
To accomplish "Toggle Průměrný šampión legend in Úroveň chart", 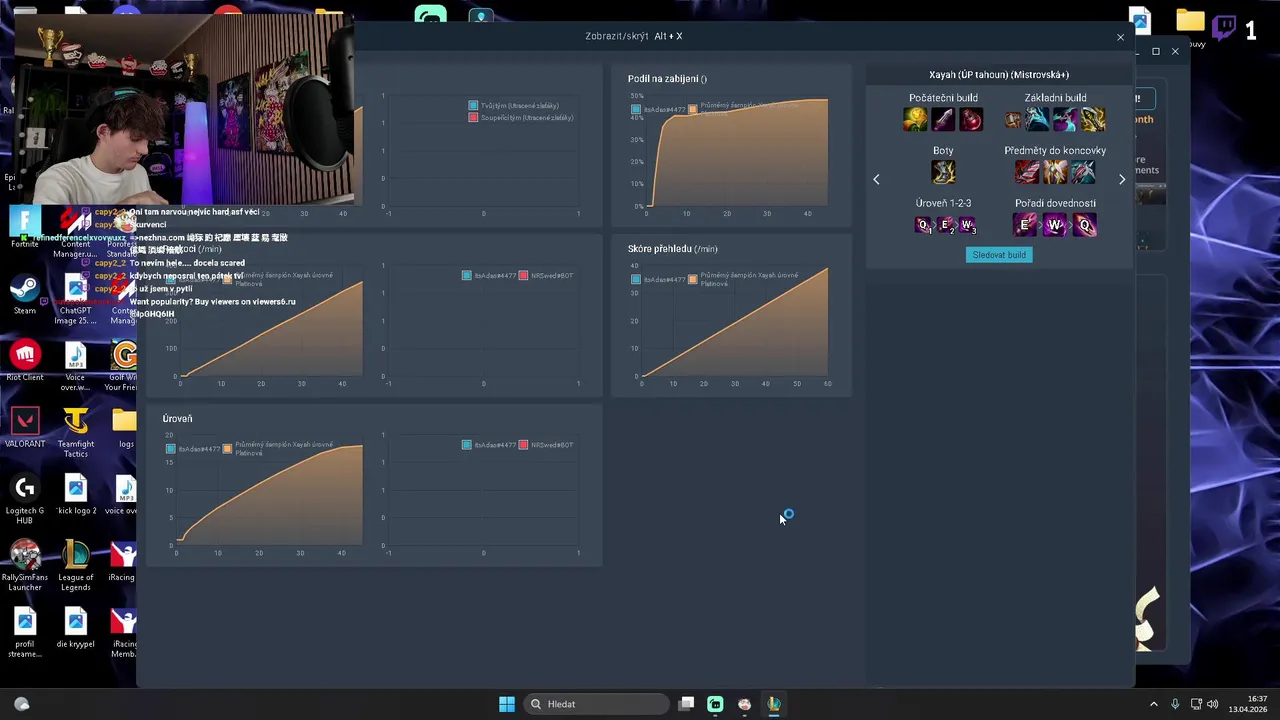I will coord(279,448).
